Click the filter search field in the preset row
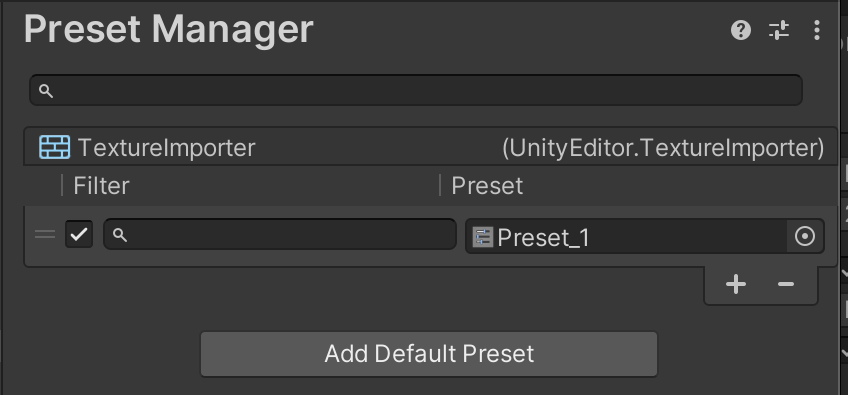 (280, 234)
